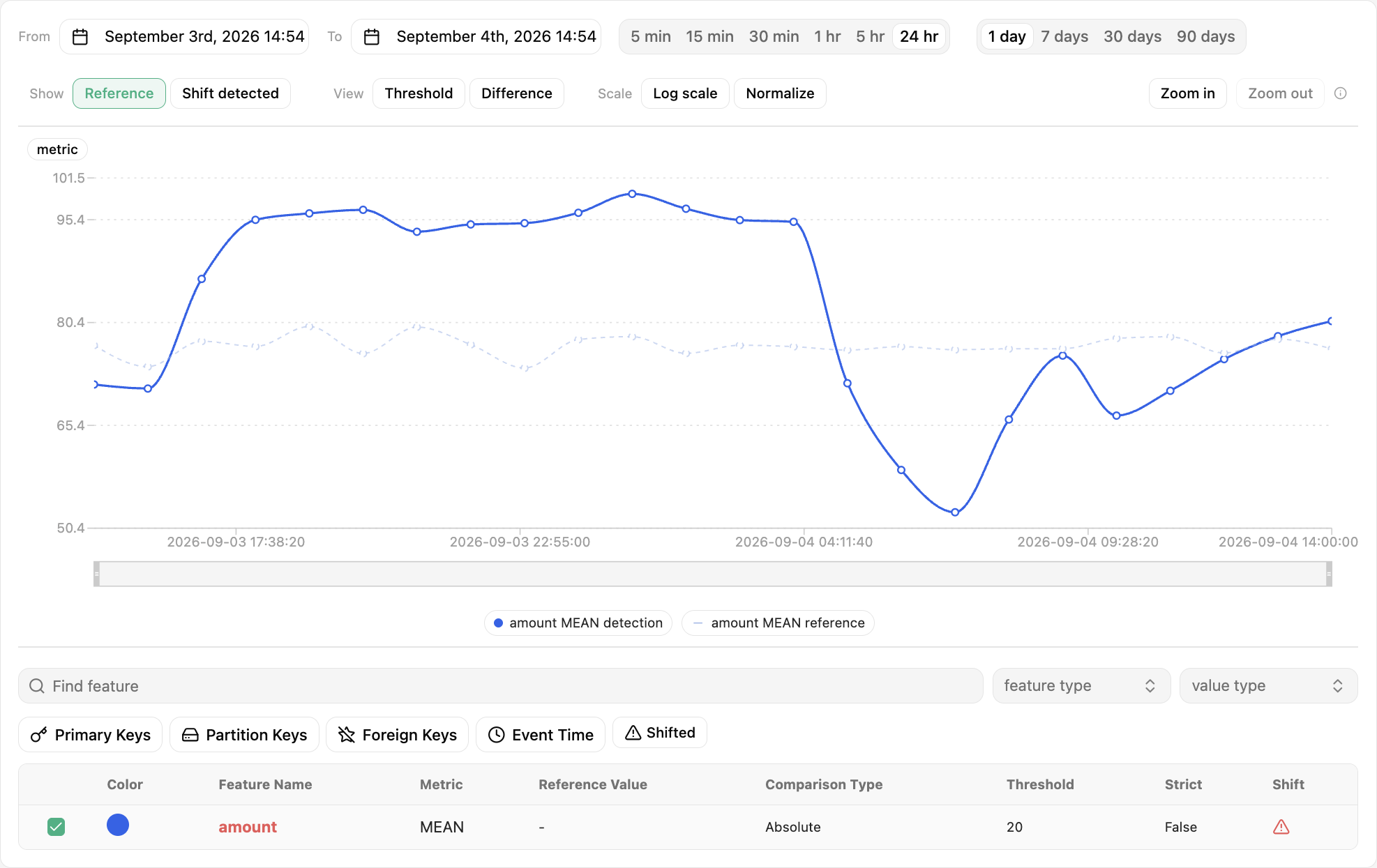Click the red shift warning icon in amount row
1377x868 pixels.
[1281, 827]
